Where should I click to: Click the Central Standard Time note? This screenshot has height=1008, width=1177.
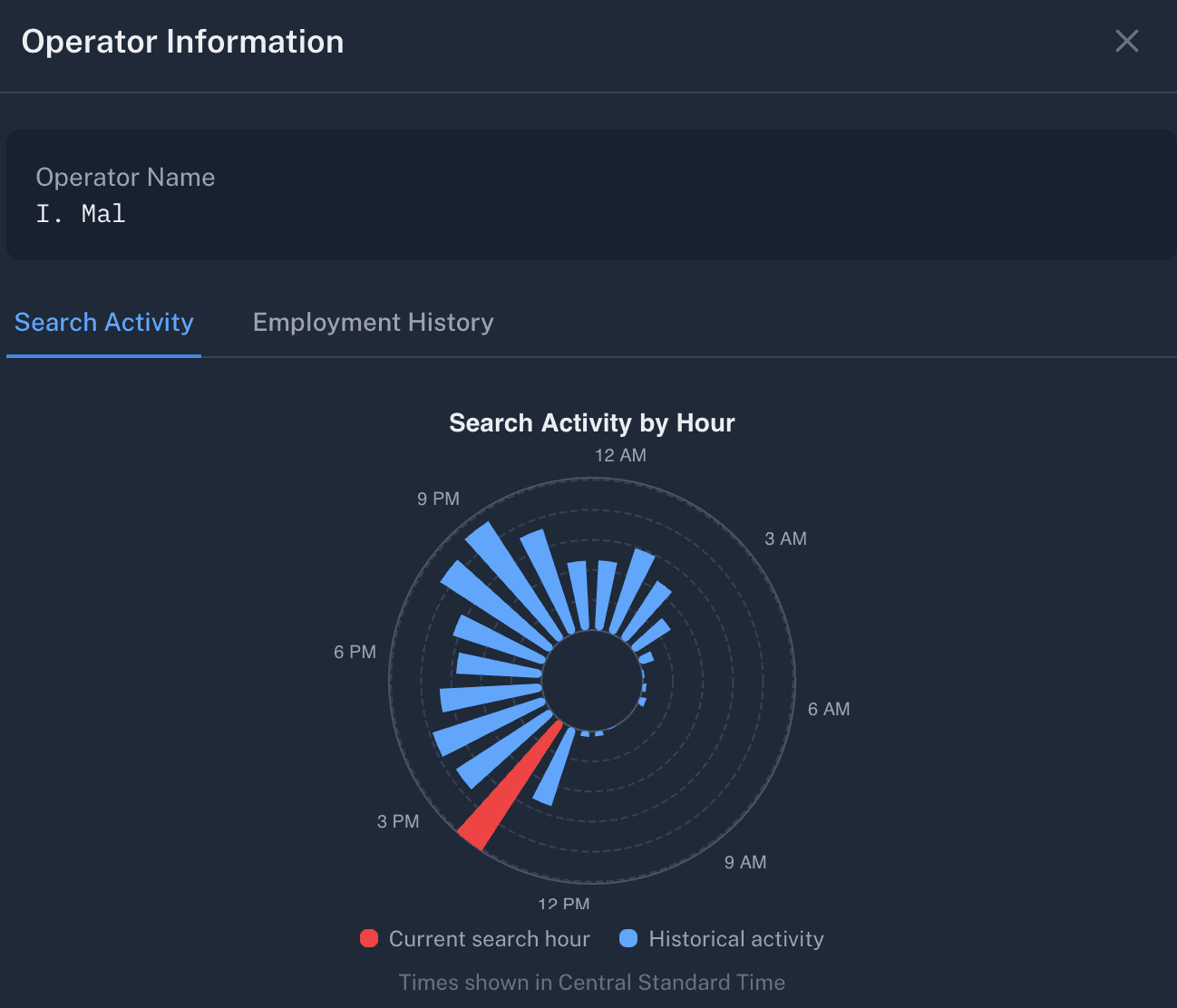[x=591, y=983]
